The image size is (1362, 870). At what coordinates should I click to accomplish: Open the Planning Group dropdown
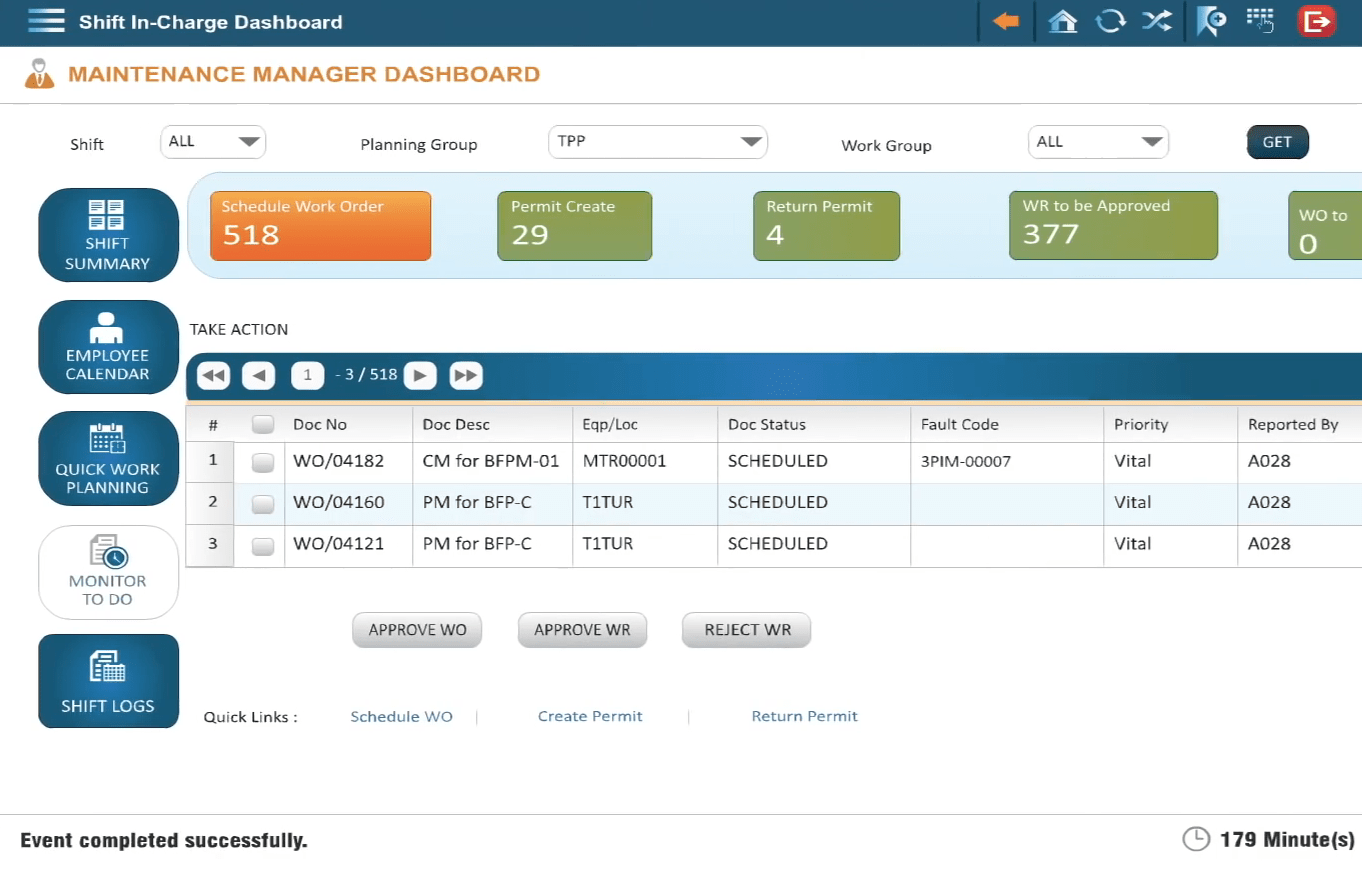[x=657, y=142]
